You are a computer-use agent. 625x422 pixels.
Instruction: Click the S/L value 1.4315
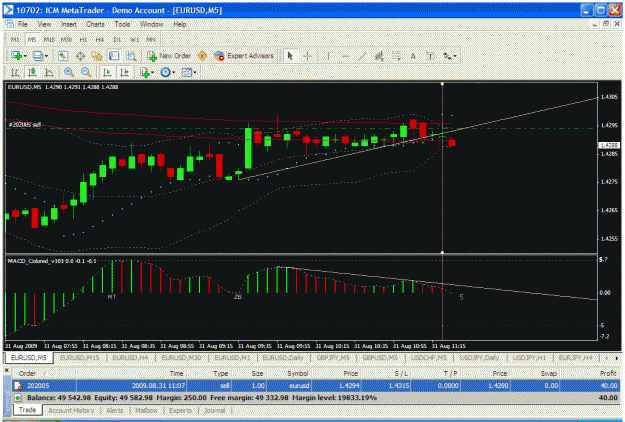[399, 386]
